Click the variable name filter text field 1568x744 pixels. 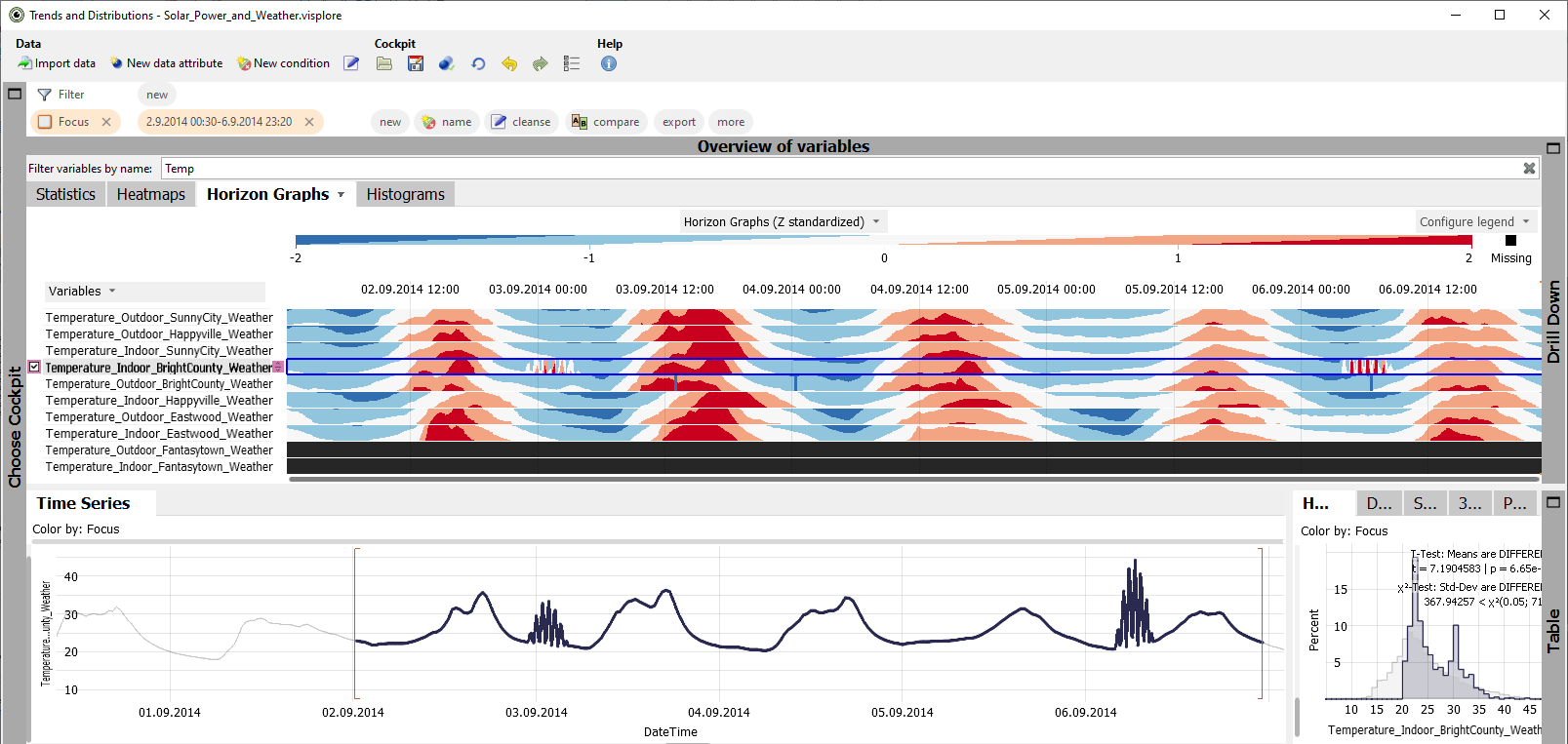(839, 169)
